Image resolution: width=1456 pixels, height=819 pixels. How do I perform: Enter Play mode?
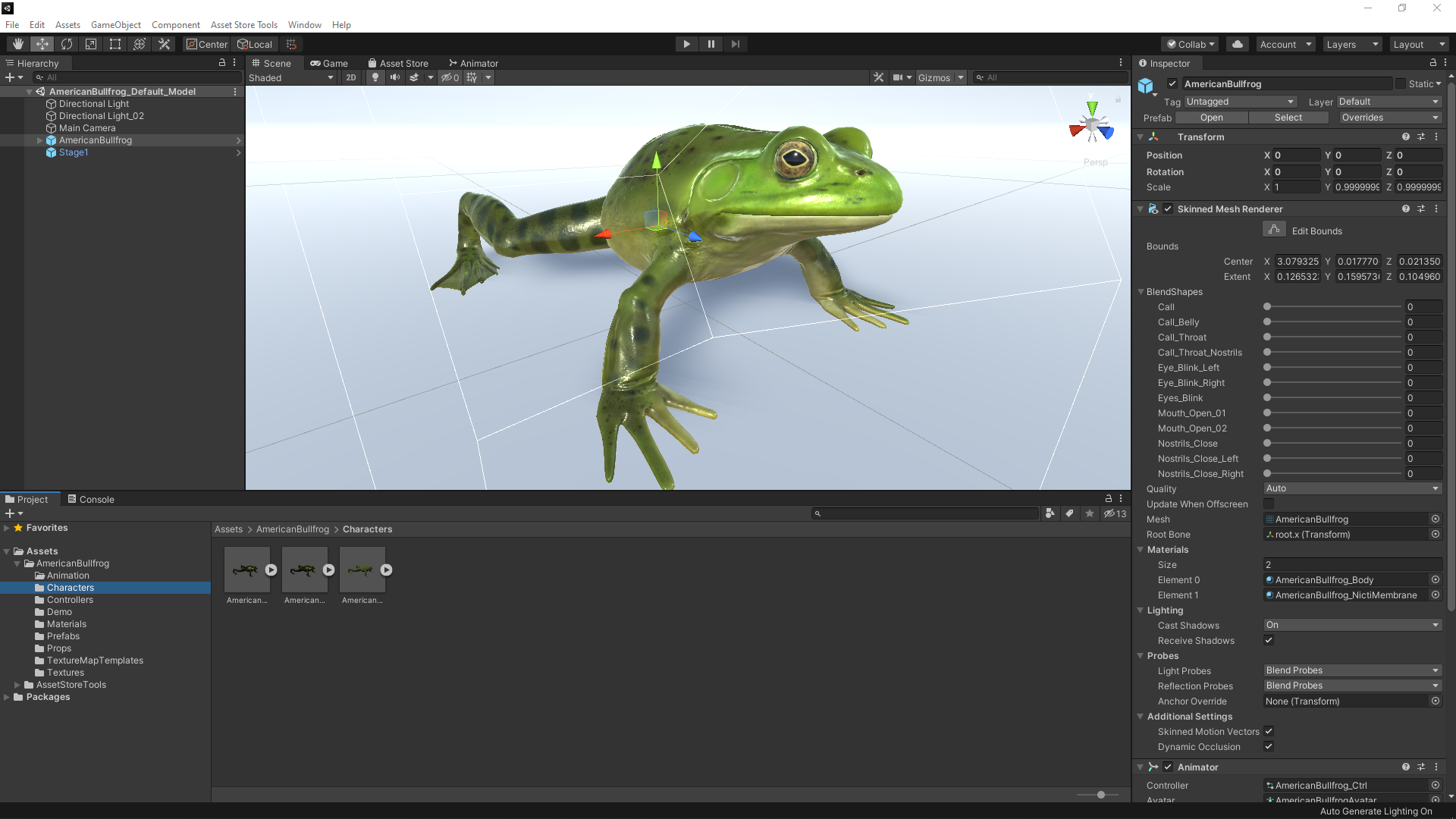[686, 43]
